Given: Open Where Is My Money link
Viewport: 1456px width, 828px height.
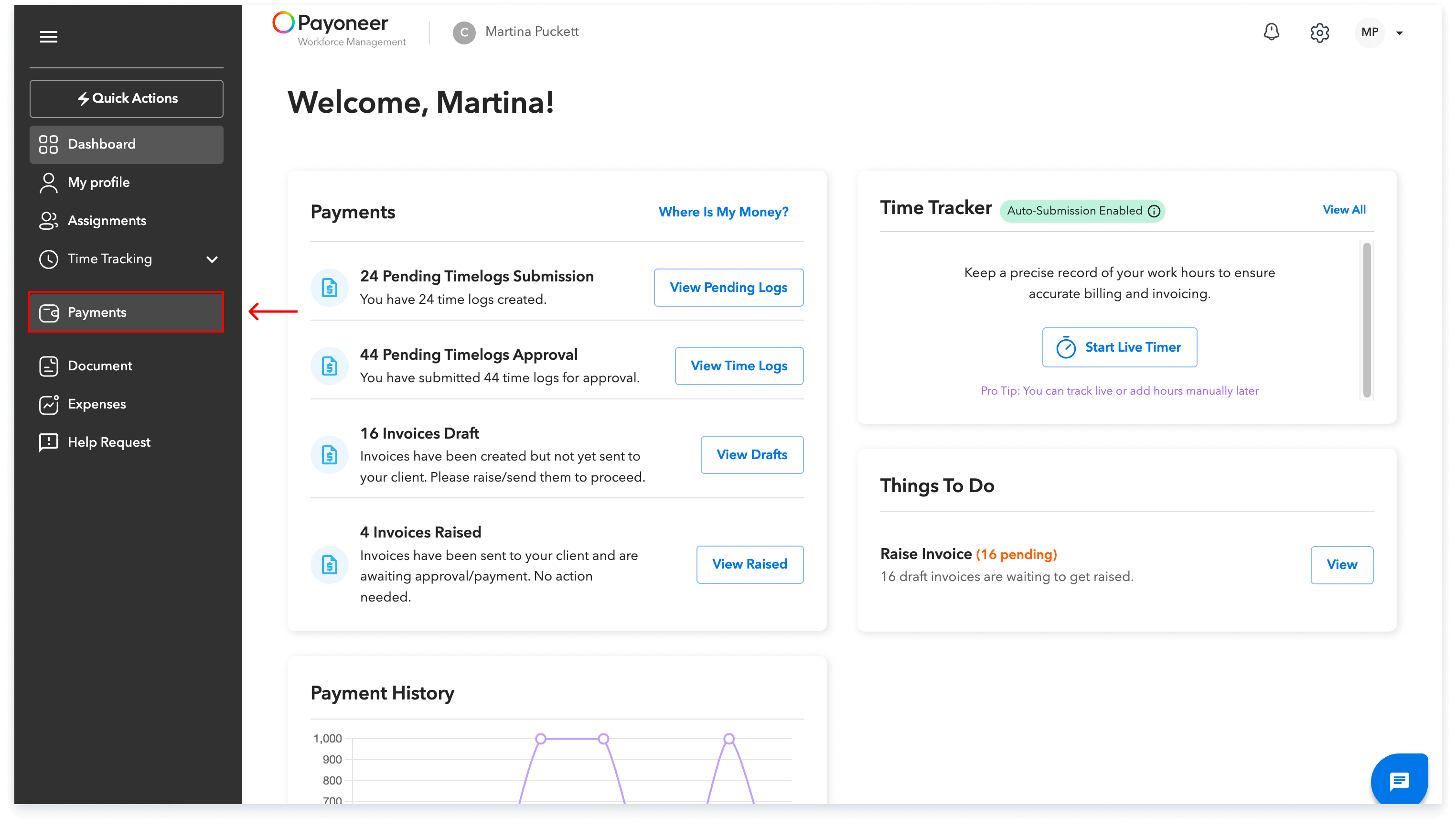Looking at the screenshot, I should tap(723, 212).
